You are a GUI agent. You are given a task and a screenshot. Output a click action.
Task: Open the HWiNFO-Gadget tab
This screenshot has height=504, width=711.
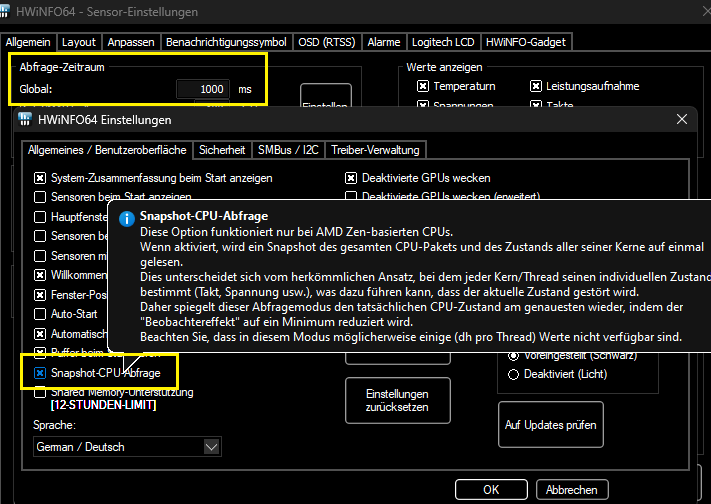[x=526, y=42]
